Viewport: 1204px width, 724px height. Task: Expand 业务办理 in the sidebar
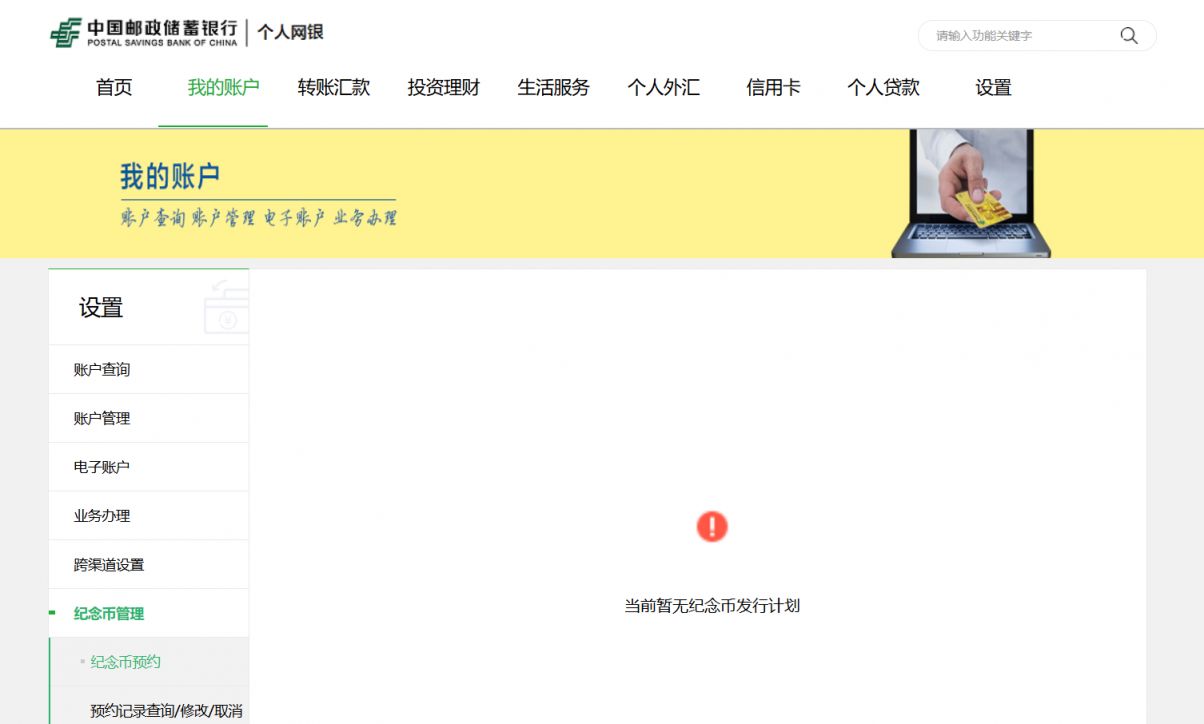149,516
